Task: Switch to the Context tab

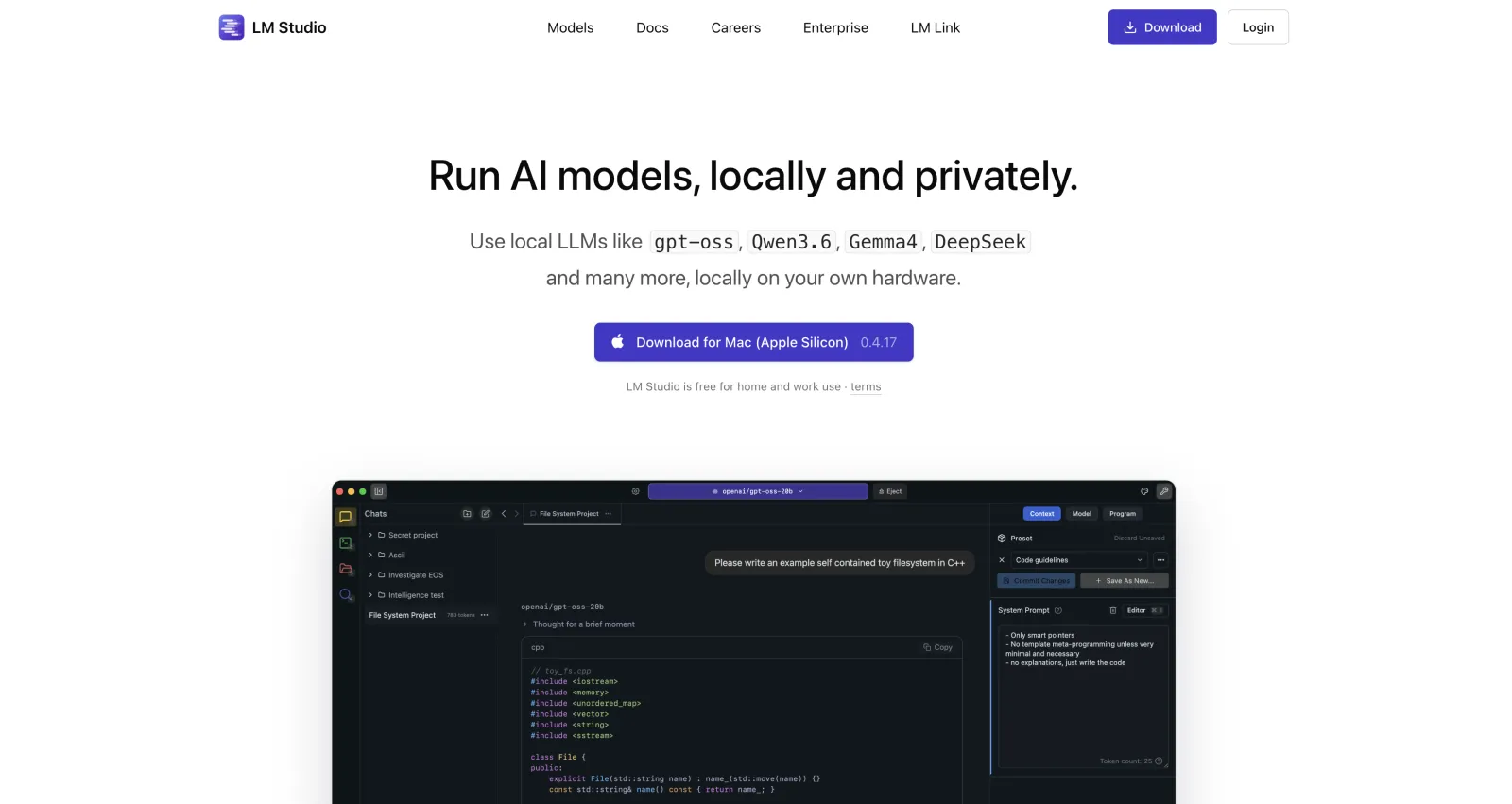Action: tap(1042, 514)
